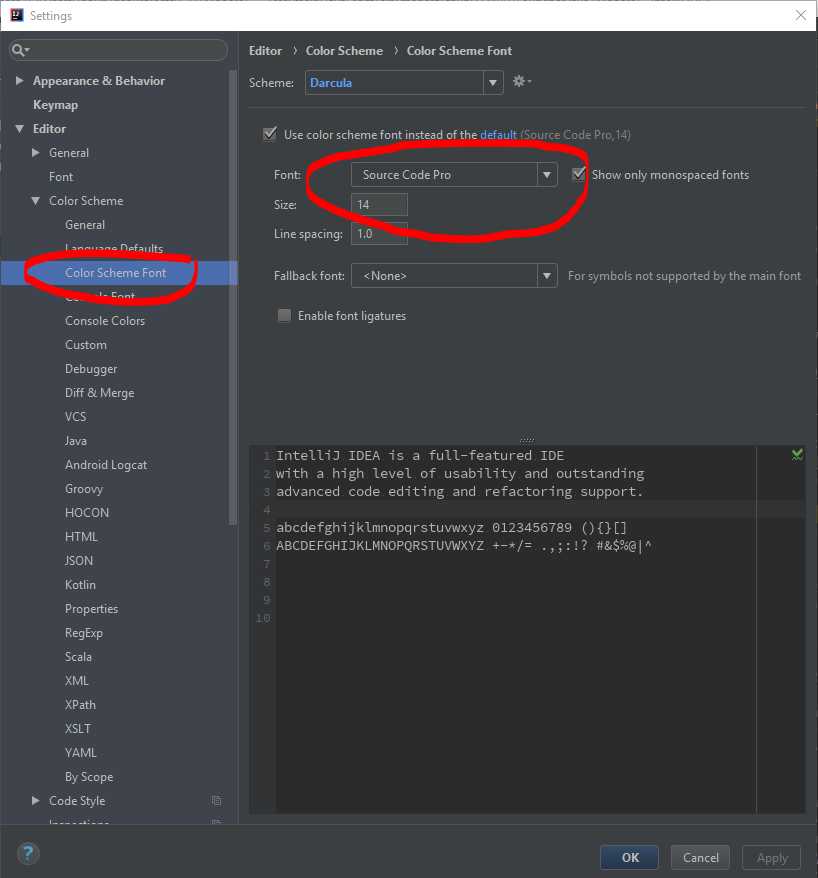Click the Cancel button
818x878 pixels.
[x=700, y=857]
